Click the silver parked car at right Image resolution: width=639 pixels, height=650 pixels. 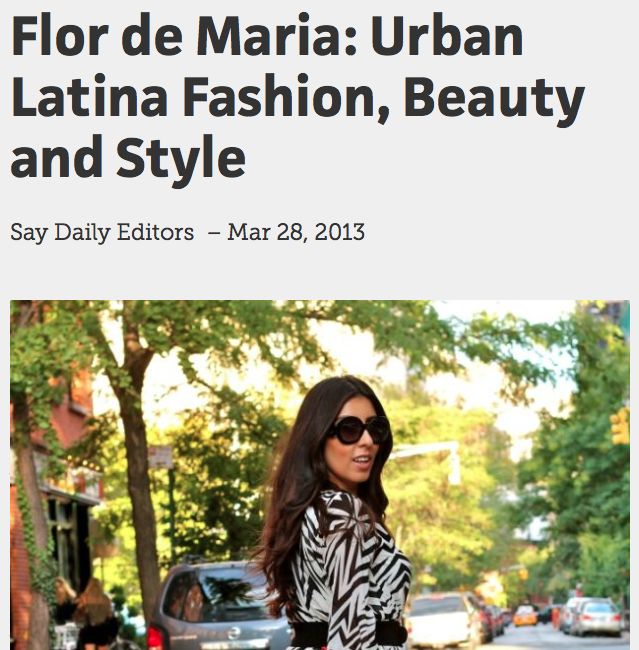click(595, 617)
